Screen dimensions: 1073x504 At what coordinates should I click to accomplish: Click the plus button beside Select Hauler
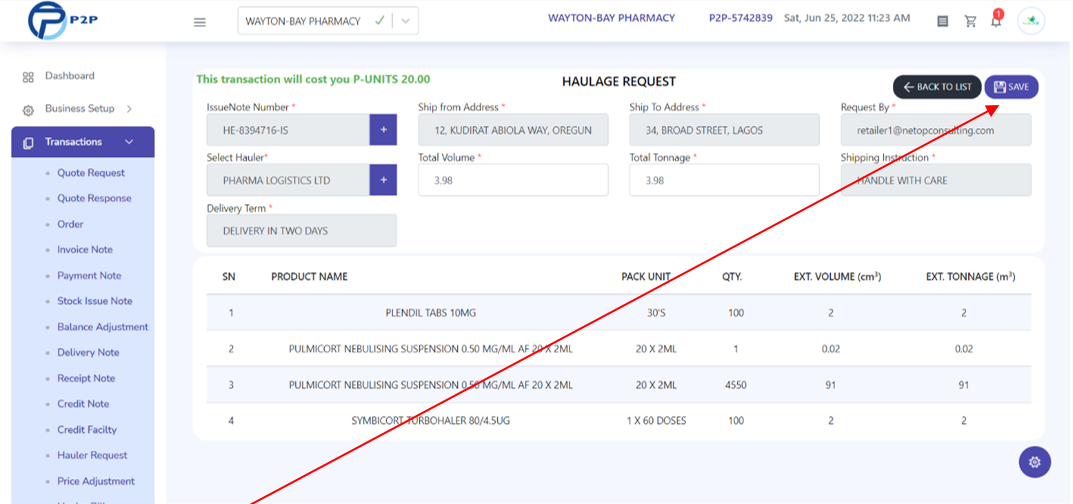(383, 181)
